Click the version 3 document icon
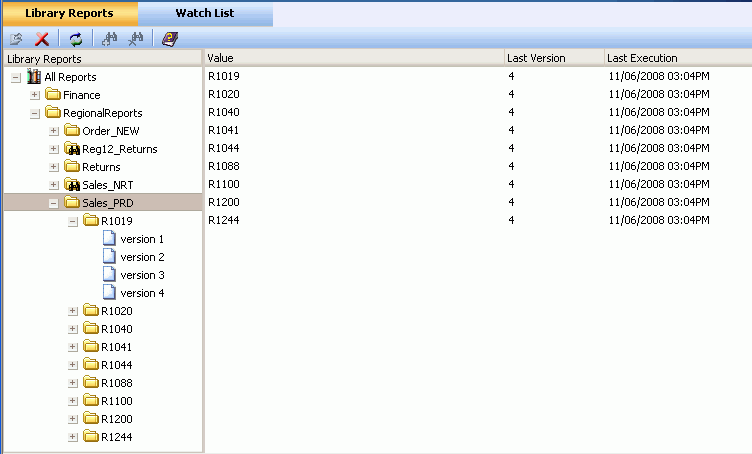Image resolution: width=752 pixels, height=454 pixels. pyautogui.click(x=109, y=274)
